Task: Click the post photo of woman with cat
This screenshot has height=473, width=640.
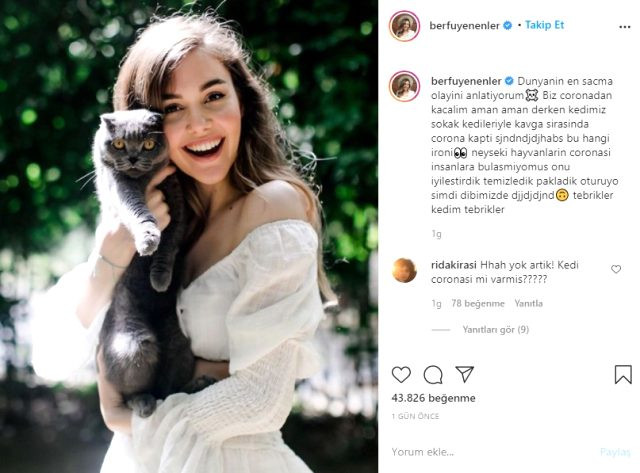Action: point(189,236)
